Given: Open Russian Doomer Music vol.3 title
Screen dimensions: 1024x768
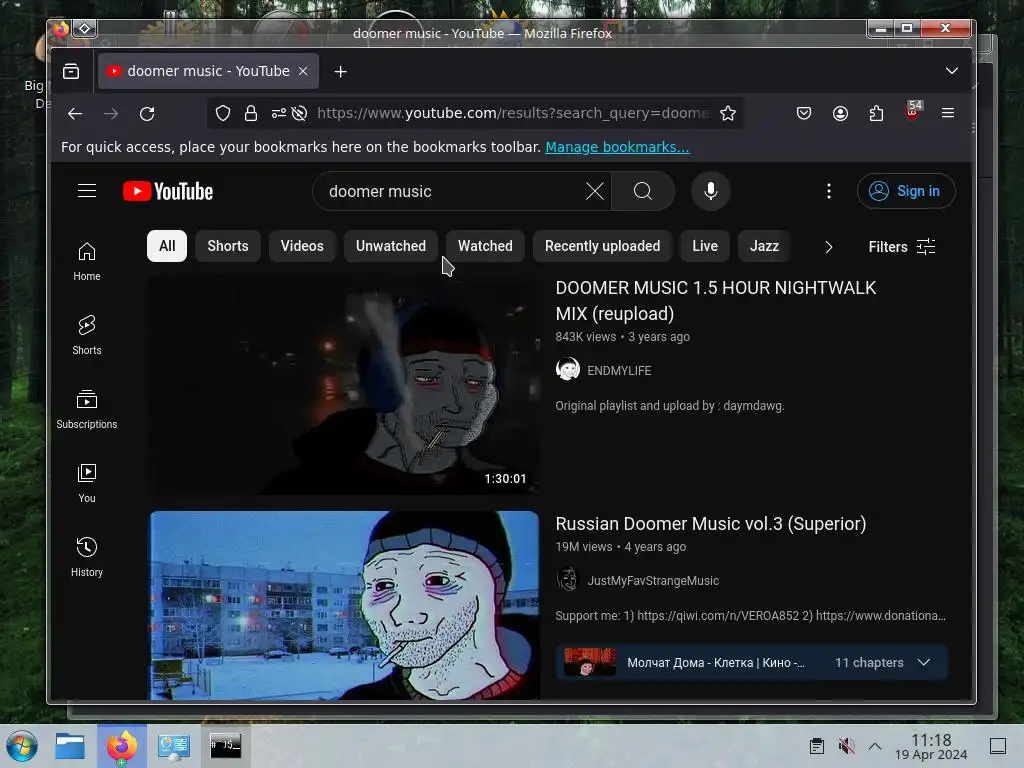Looking at the screenshot, I should click(711, 524).
